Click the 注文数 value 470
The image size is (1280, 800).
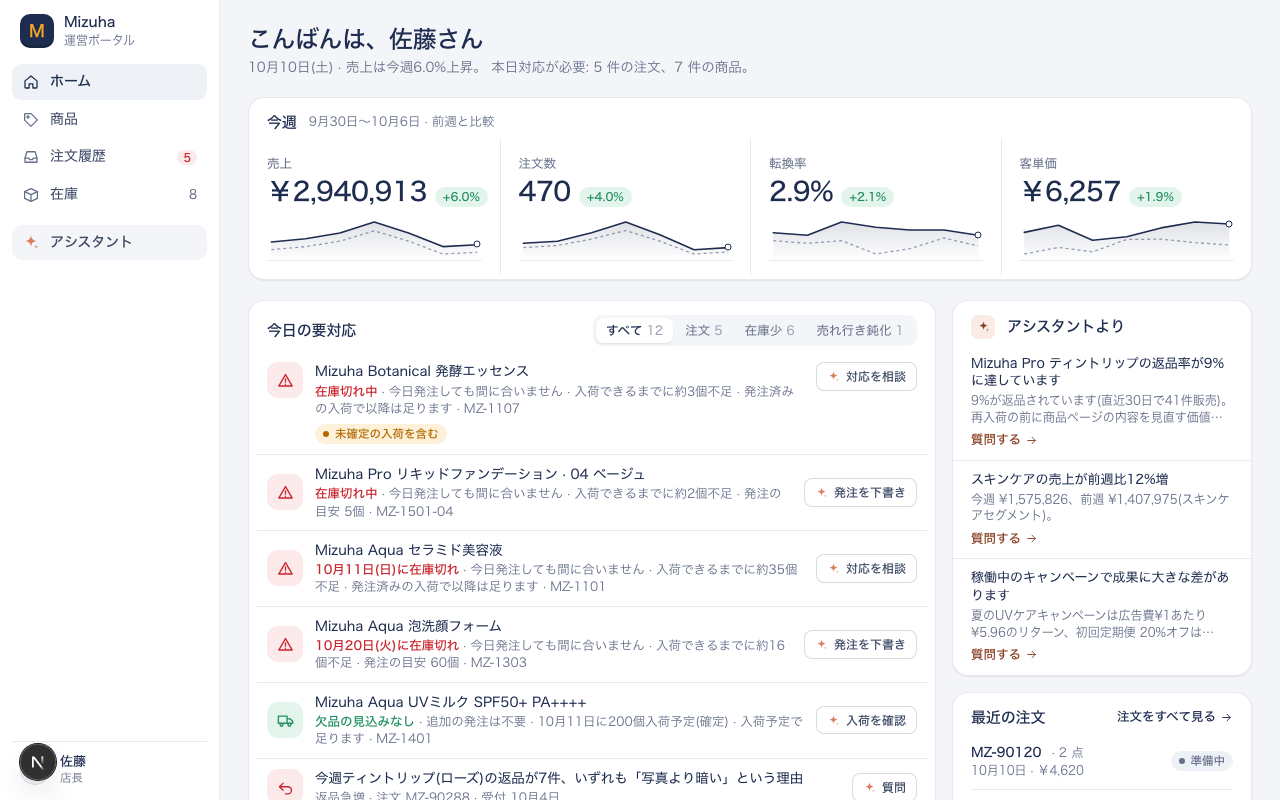[x=545, y=191]
